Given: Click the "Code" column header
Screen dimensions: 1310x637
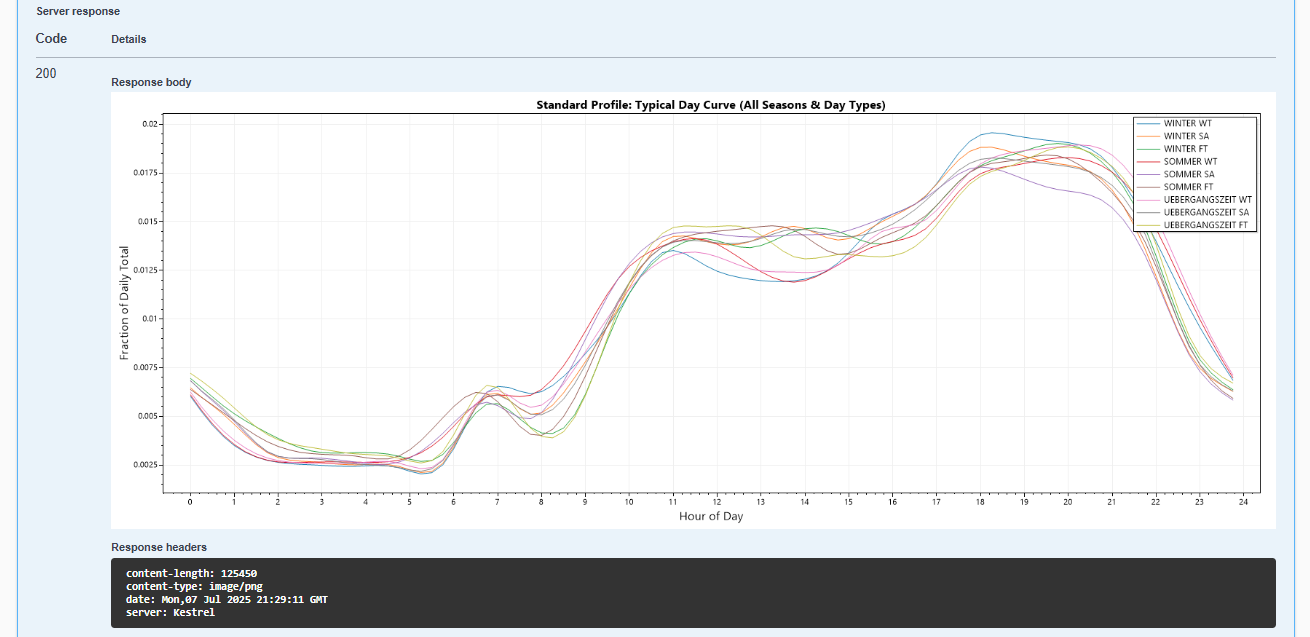Looking at the screenshot, I should [x=51, y=38].
